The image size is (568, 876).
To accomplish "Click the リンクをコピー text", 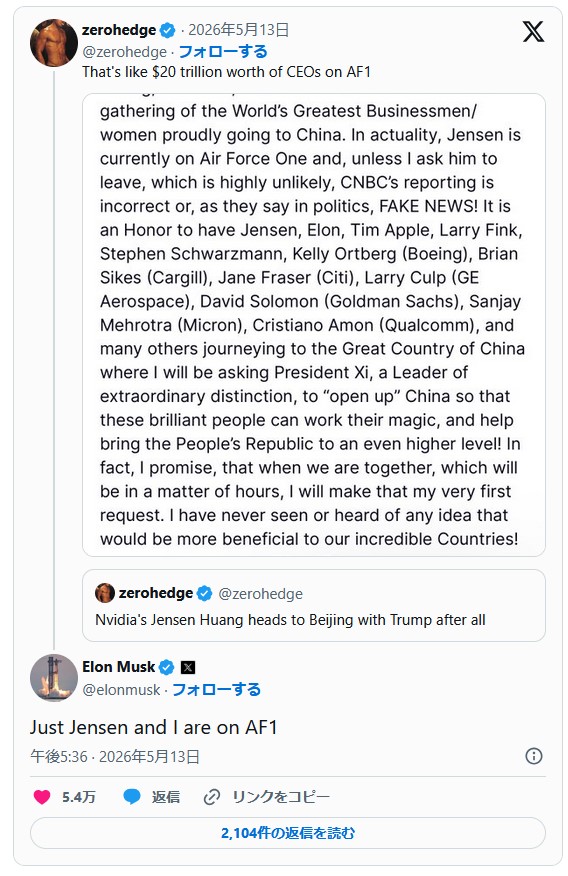I will point(281,797).
